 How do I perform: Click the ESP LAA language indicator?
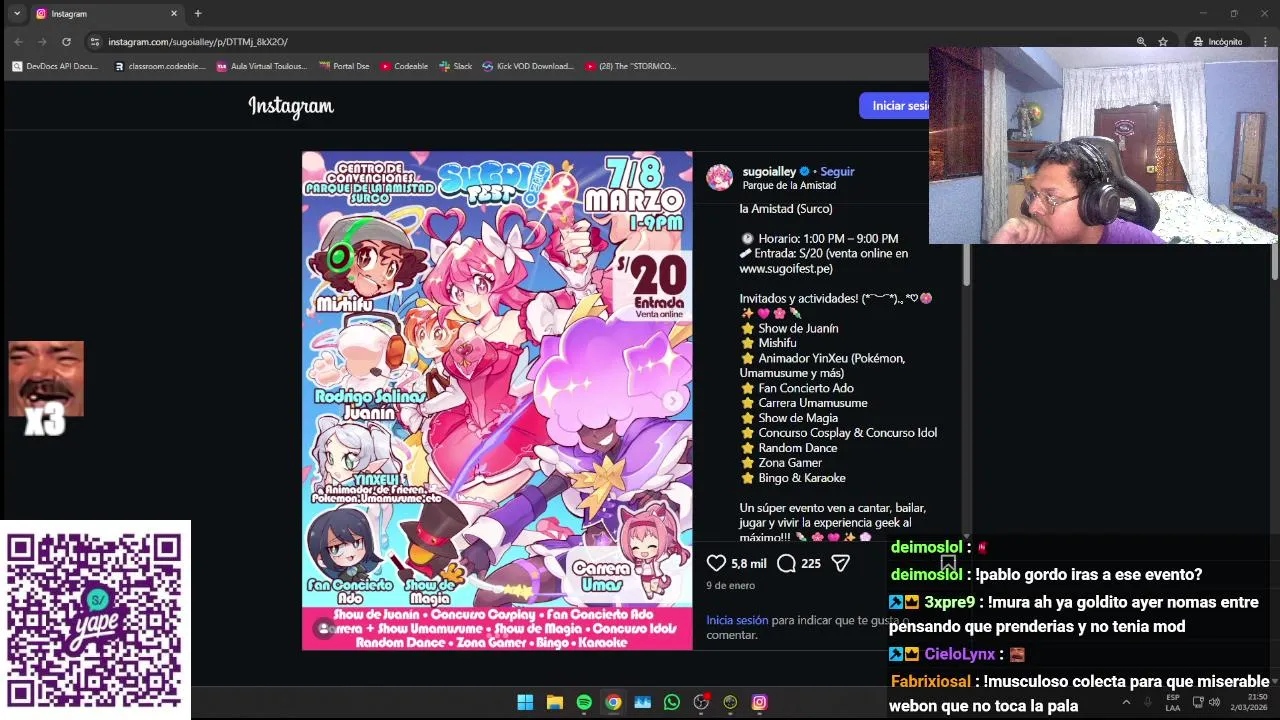(1173, 702)
